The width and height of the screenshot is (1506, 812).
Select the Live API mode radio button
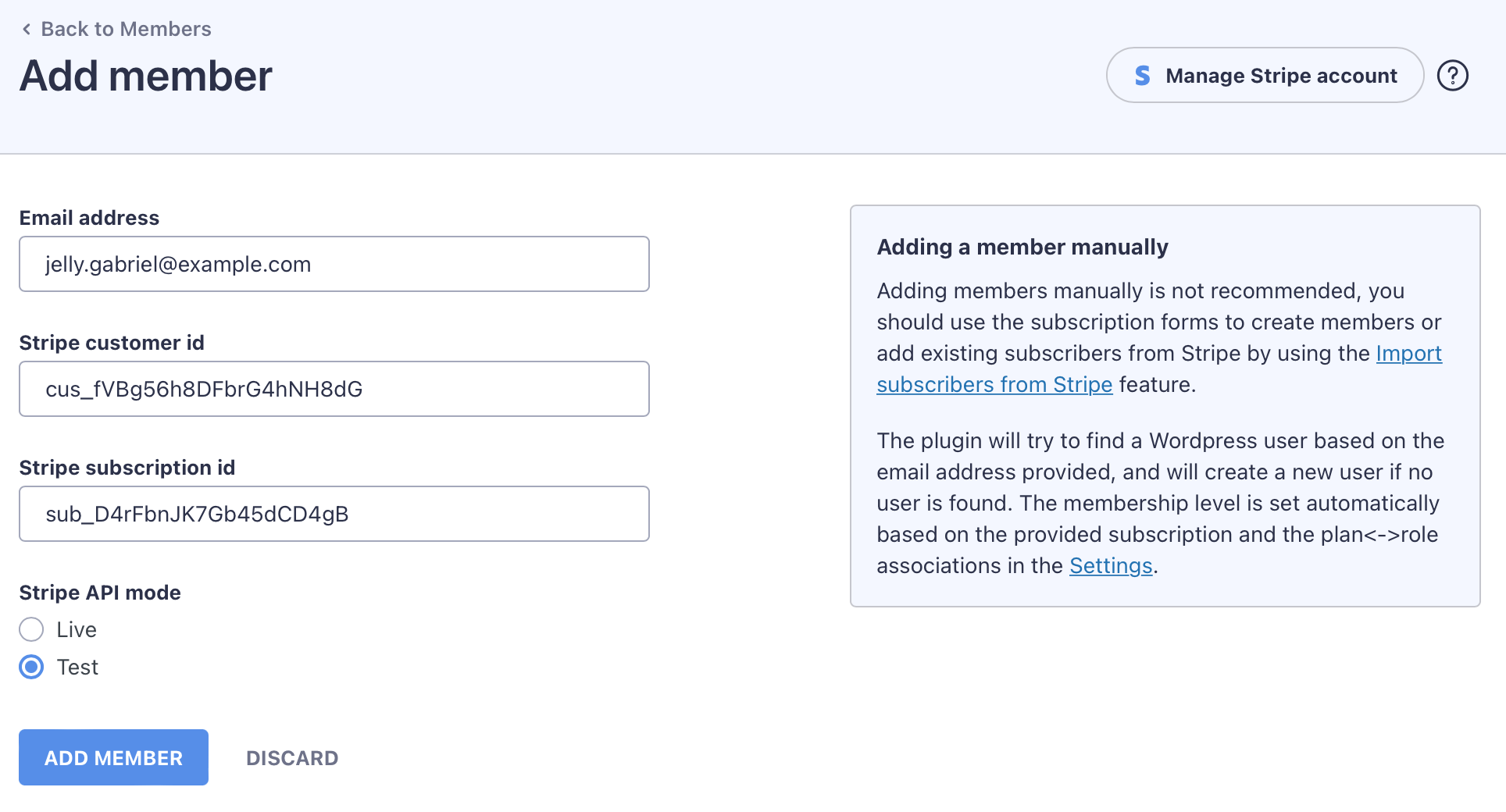[31, 629]
